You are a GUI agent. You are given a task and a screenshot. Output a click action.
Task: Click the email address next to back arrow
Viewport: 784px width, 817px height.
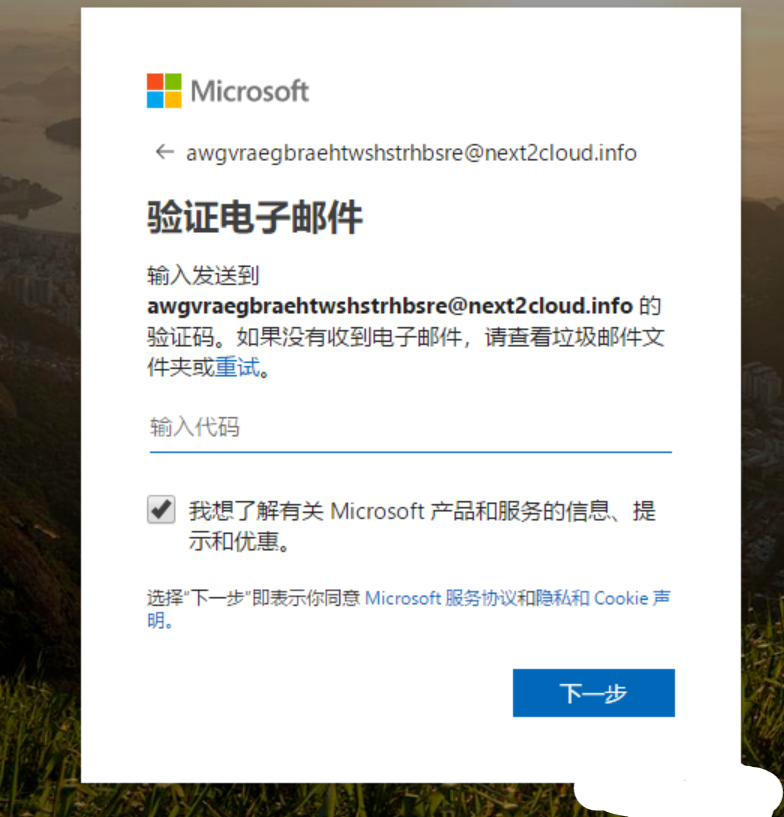411,153
